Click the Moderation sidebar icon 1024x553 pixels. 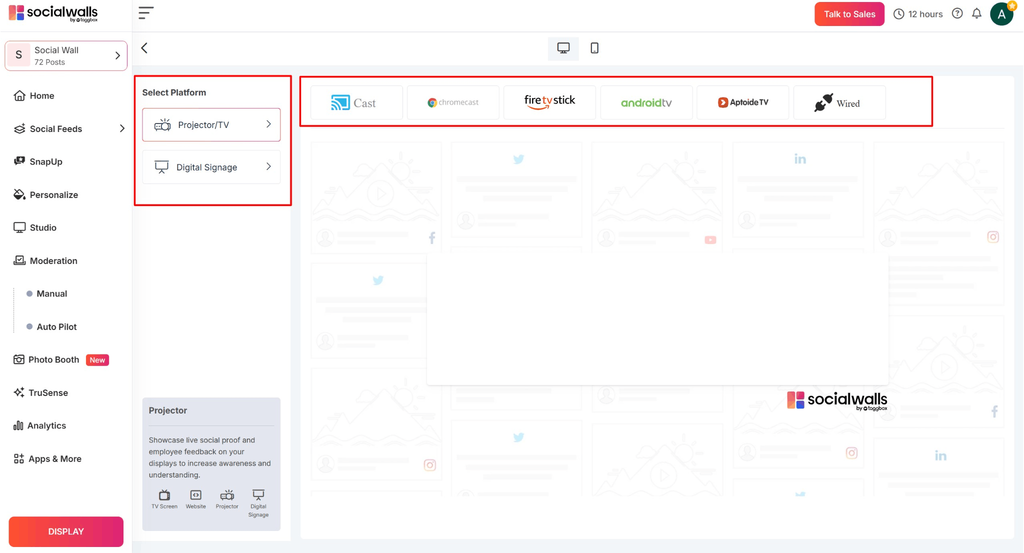tap(20, 261)
